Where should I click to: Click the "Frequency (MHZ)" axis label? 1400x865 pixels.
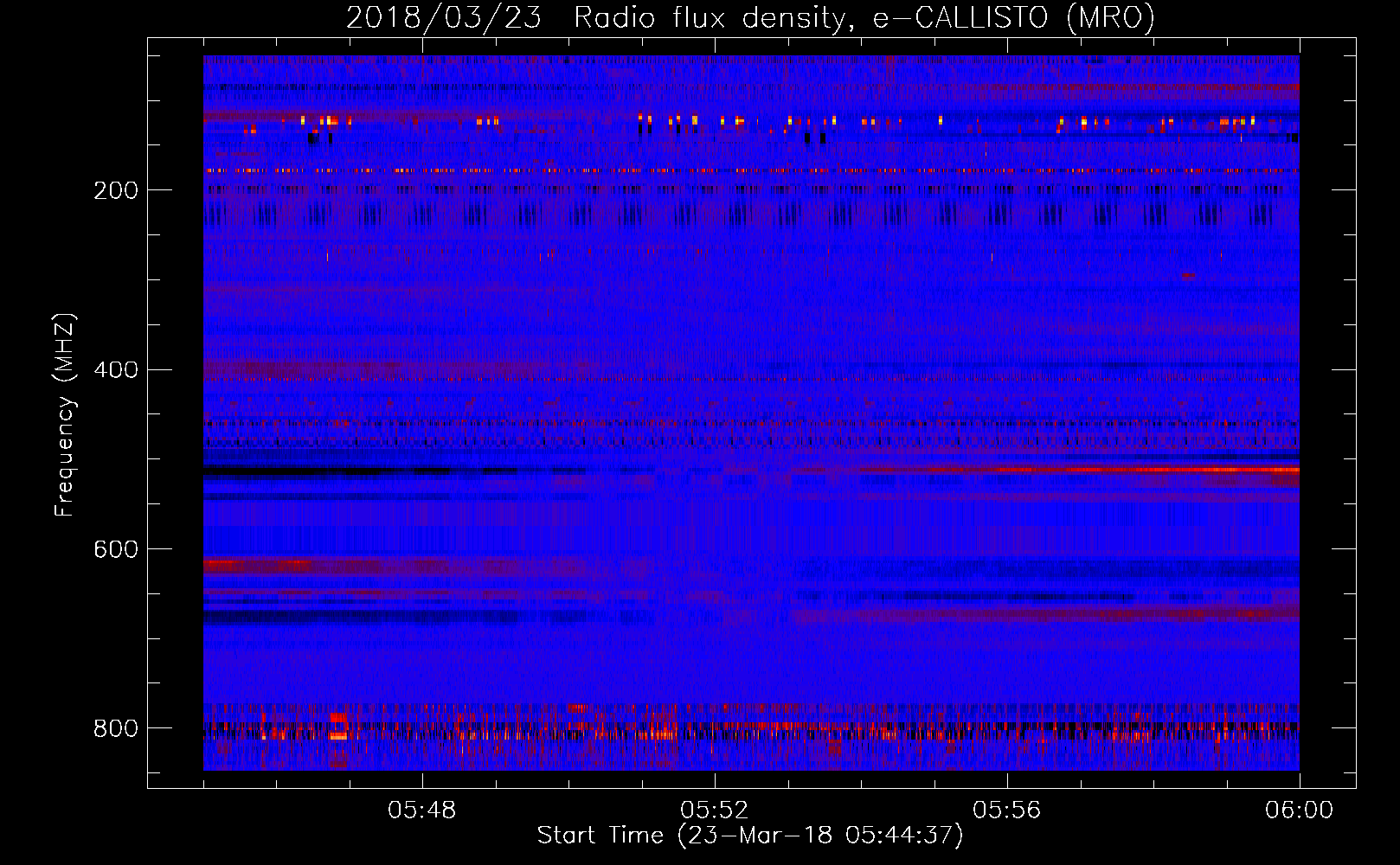click(65, 414)
